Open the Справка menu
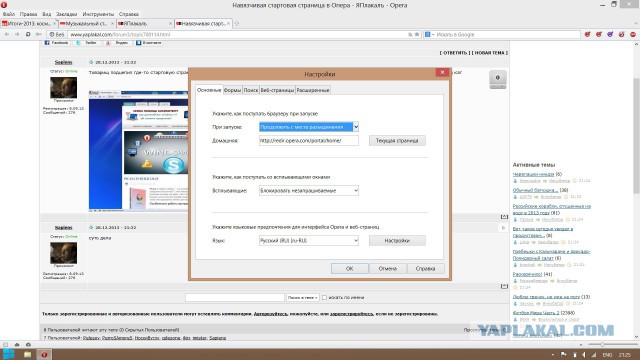This screenshot has height=360, width=640. 129,14
